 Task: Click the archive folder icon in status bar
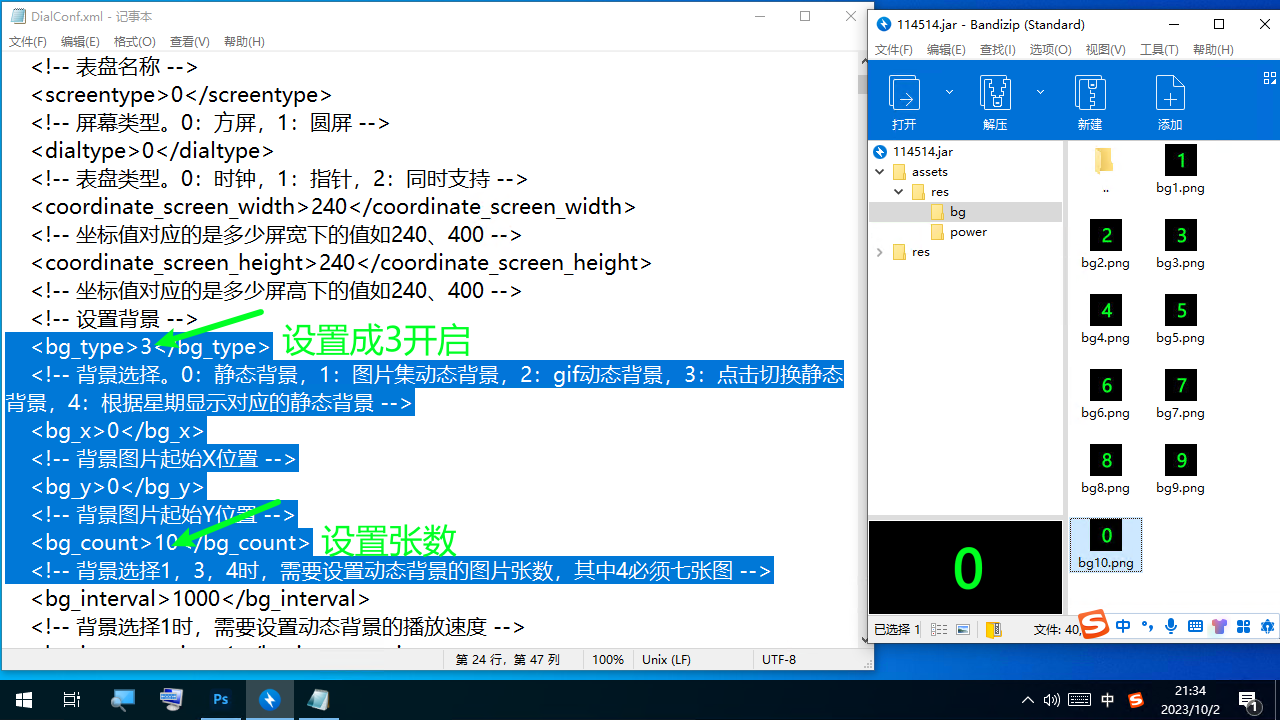click(993, 629)
